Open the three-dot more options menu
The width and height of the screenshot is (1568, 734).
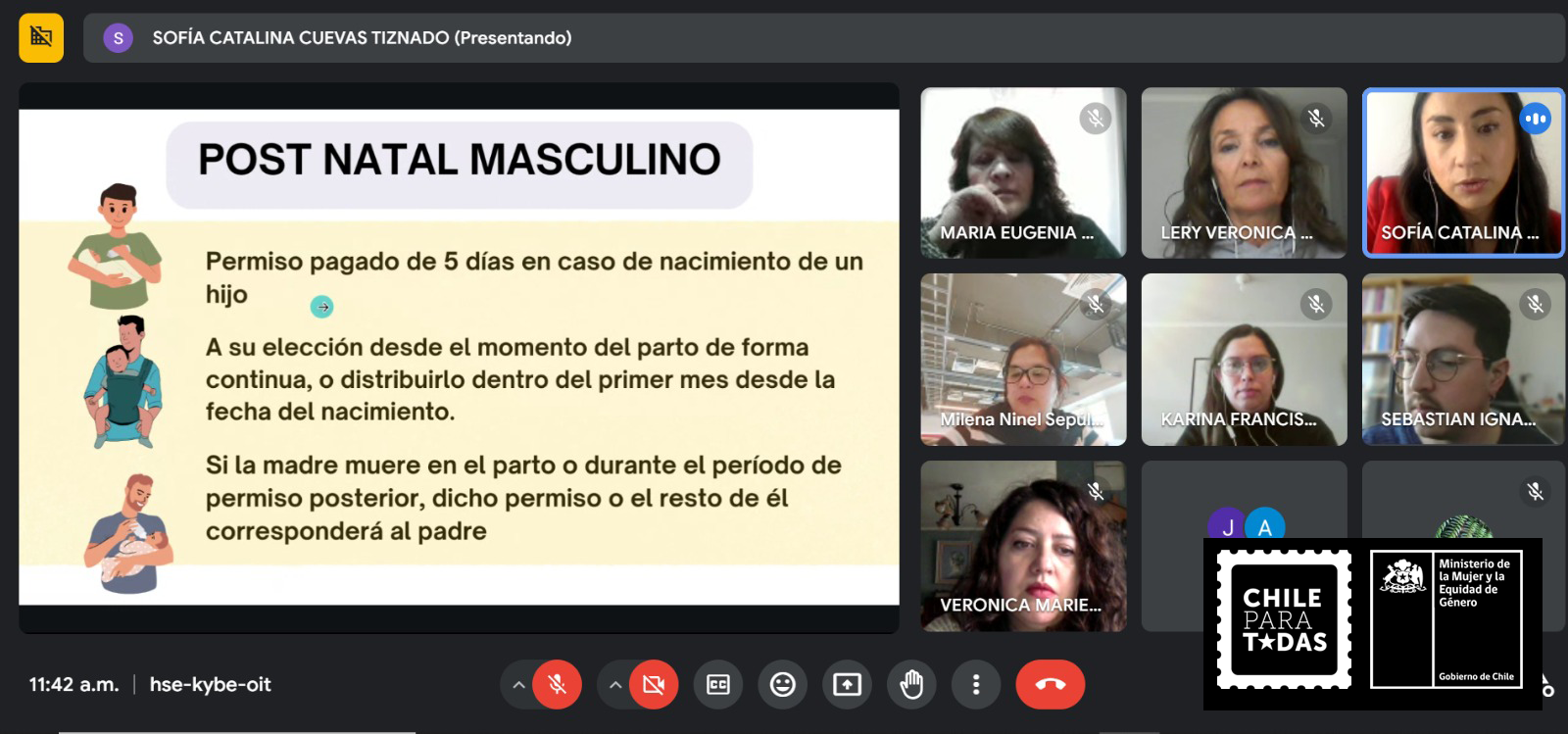click(x=976, y=684)
